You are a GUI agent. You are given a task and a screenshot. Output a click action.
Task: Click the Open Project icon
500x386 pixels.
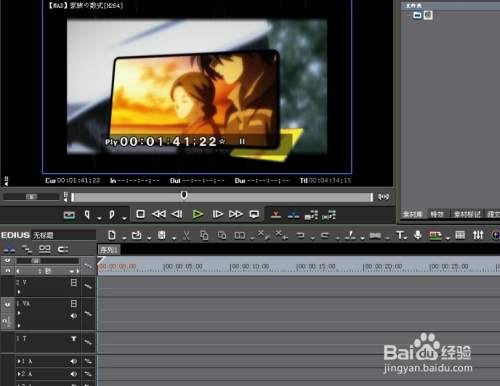137,235
